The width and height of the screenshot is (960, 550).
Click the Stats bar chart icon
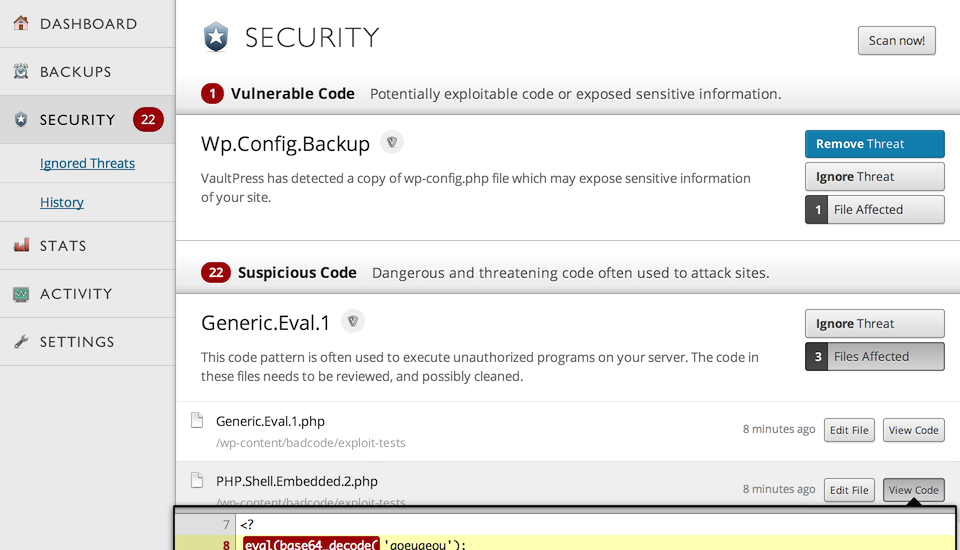click(21, 245)
